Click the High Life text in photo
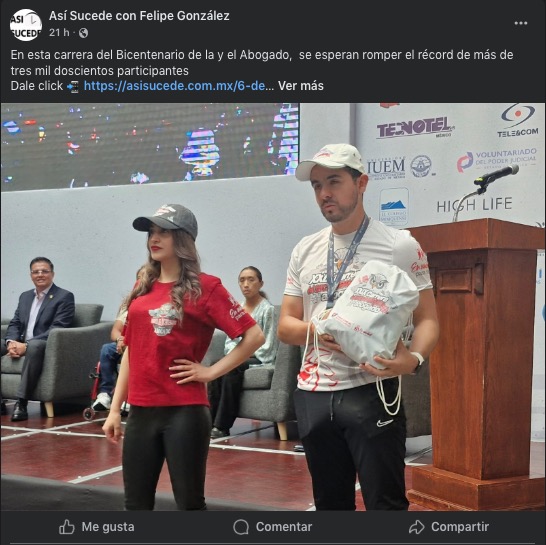546x545 pixels. point(474,205)
